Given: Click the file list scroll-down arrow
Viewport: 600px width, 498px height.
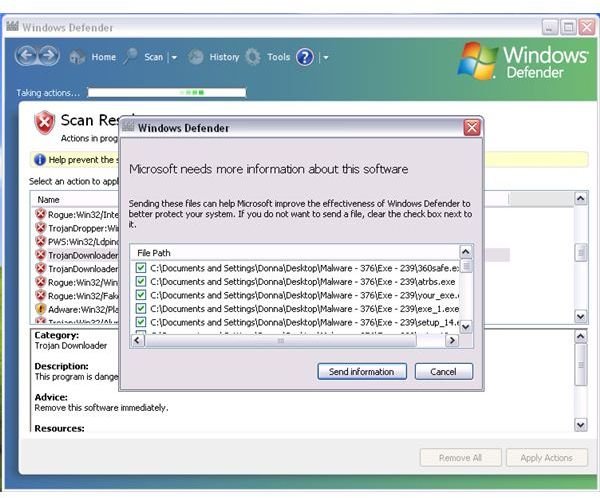Looking at the screenshot, I should coord(466,327).
